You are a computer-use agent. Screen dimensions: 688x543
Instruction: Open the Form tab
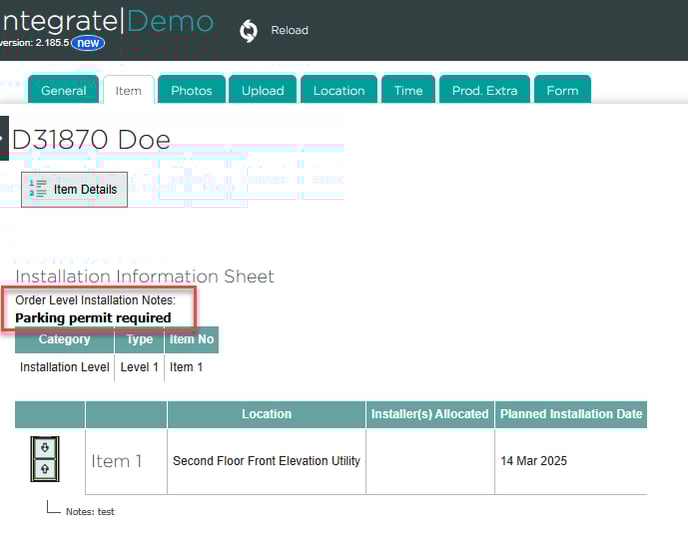click(562, 90)
